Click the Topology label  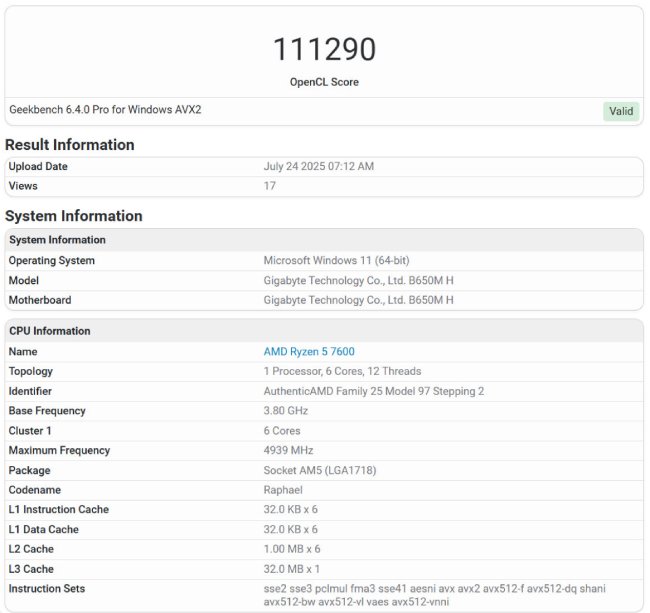coord(31,371)
